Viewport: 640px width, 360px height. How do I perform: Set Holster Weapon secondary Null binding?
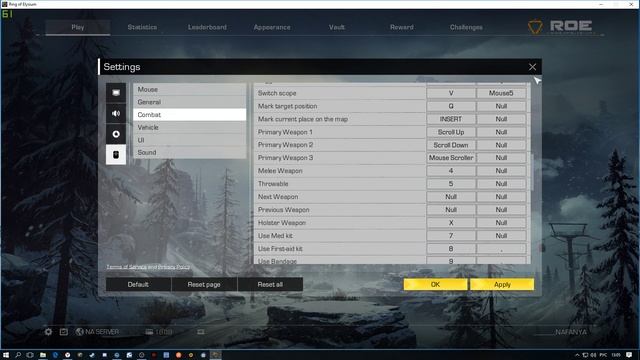coord(501,223)
